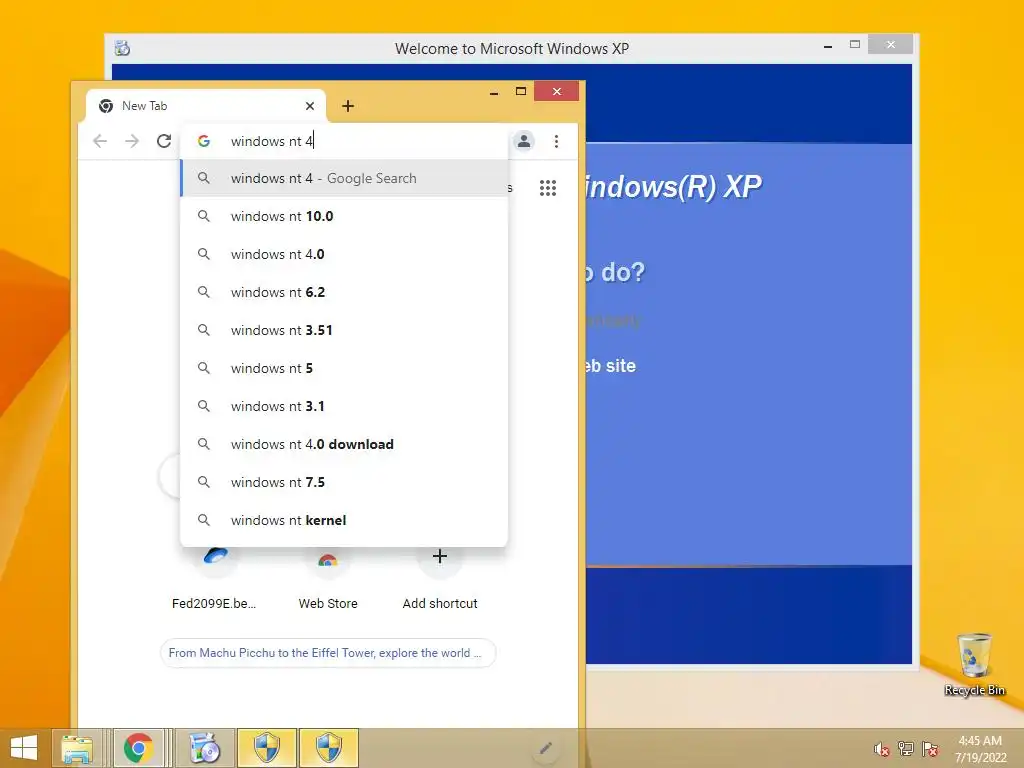1024x768 pixels.
Task: Click the 'eb site' link in XP window
Action: 611,366
